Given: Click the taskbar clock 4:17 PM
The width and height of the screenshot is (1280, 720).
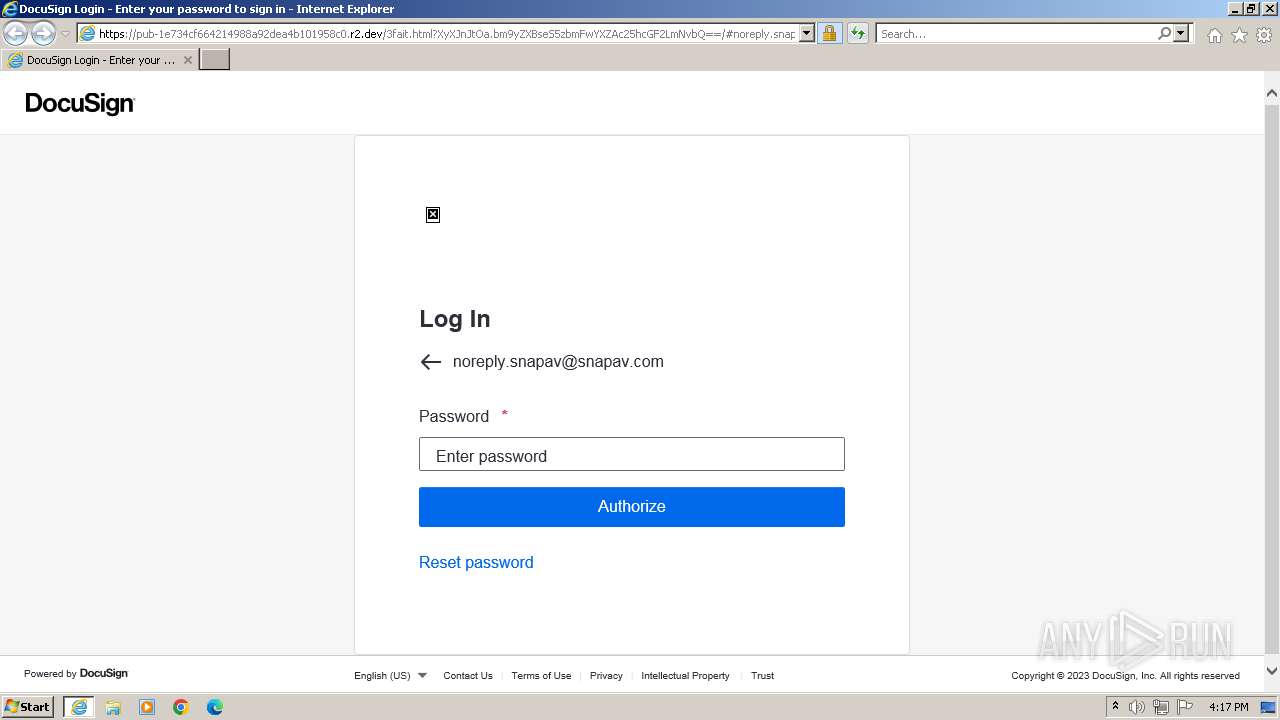Looking at the screenshot, I should pyautogui.click(x=1228, y=707).
